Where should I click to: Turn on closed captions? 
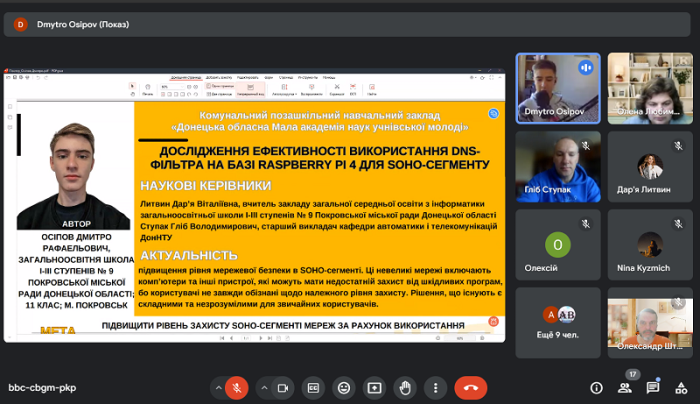pyautogui.click(x=314, y=387)
